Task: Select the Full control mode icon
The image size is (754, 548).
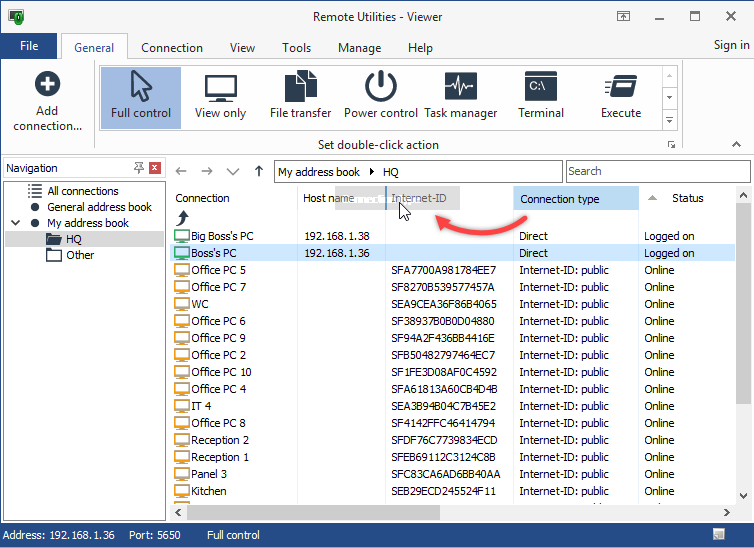Action: (140, 86)
